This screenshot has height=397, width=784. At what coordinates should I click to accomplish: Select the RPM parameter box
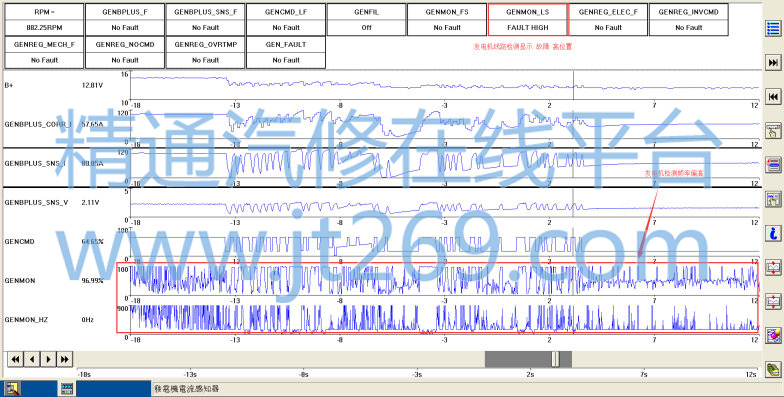(x=44, y=20)
